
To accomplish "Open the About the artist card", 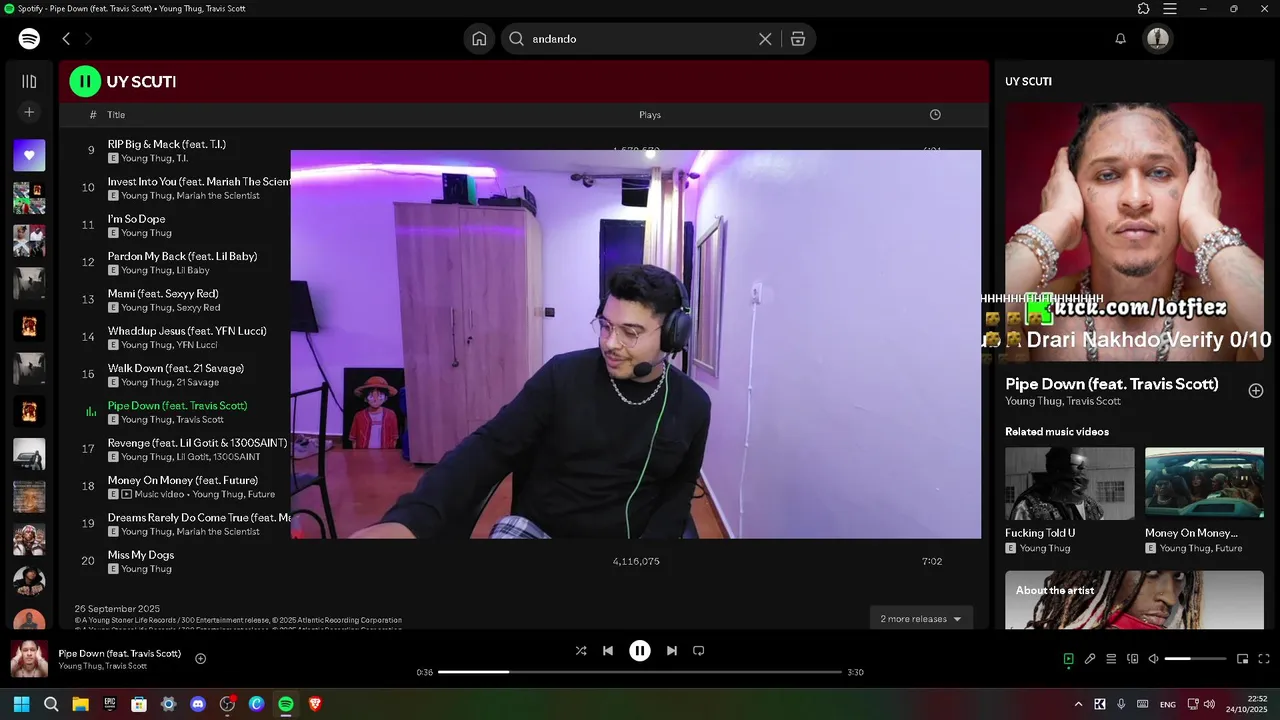I will point(1134,600).
